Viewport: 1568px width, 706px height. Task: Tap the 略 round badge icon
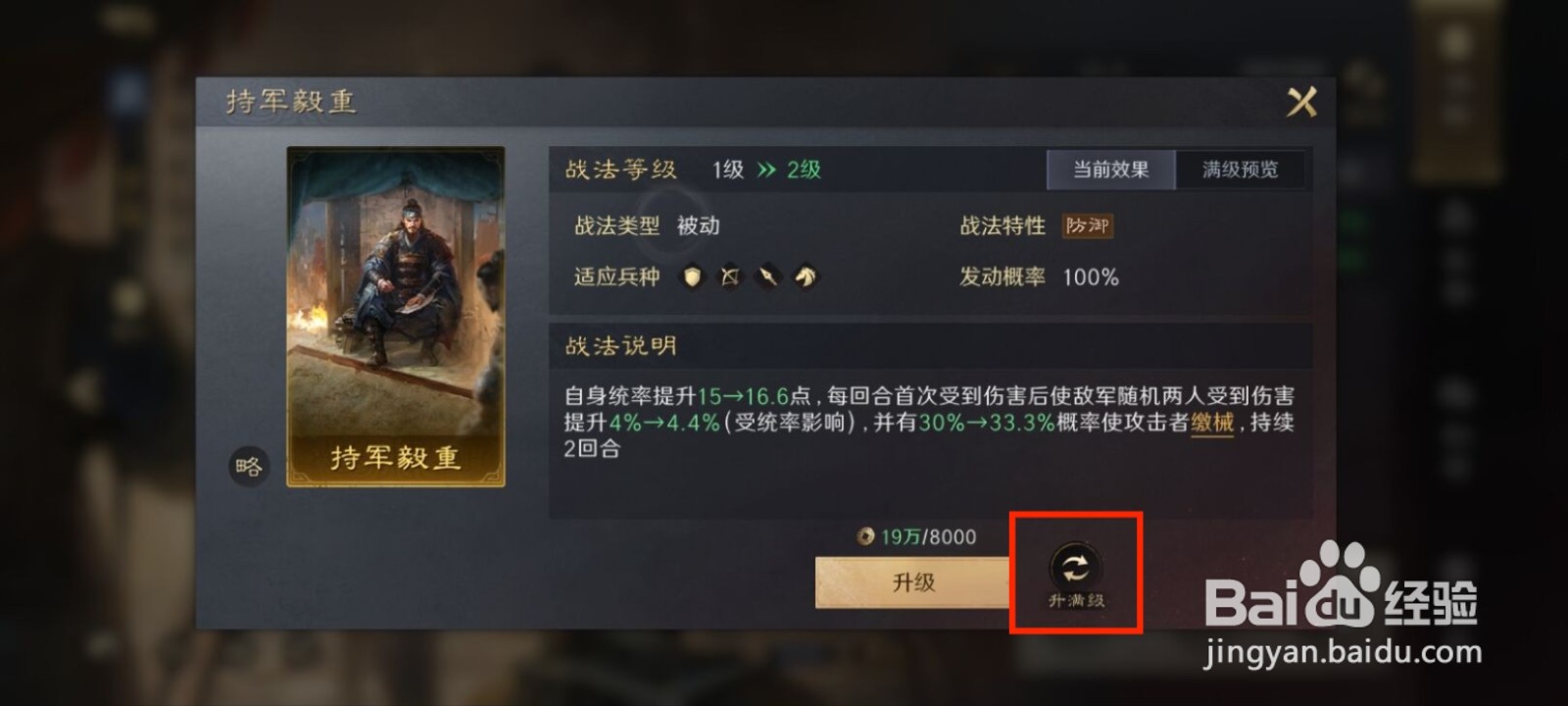click(x=249, y=466)
